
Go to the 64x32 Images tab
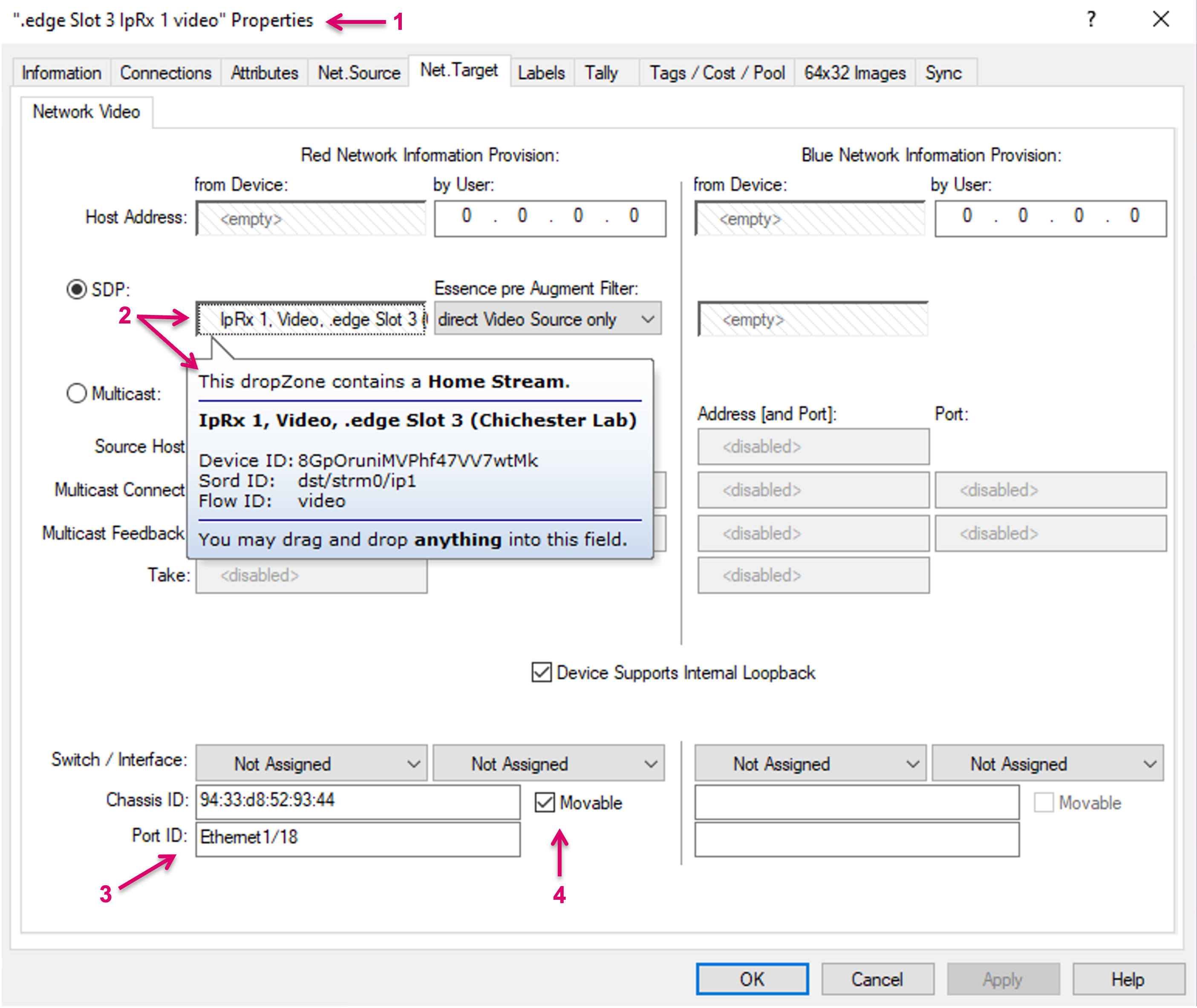pos(855,73)
